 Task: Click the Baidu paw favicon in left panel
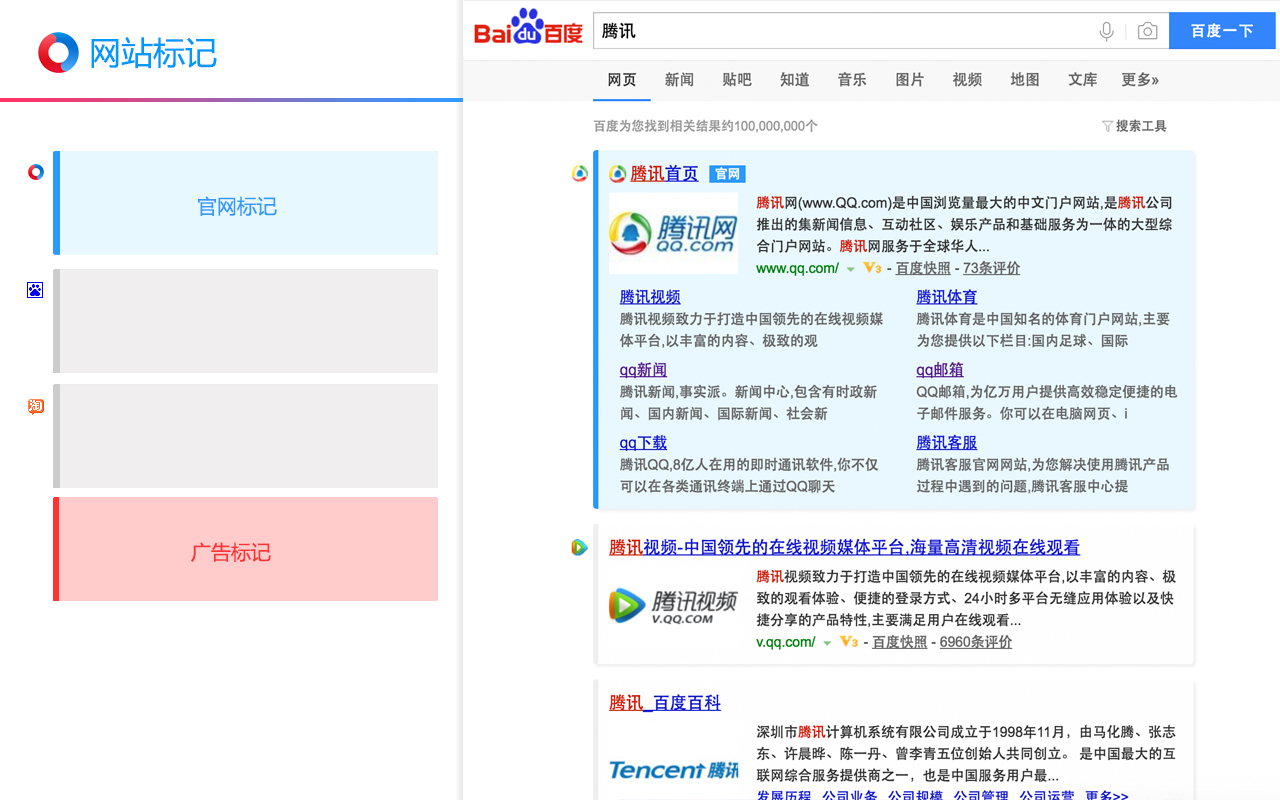pyautogui.click(x=35, y=290)
